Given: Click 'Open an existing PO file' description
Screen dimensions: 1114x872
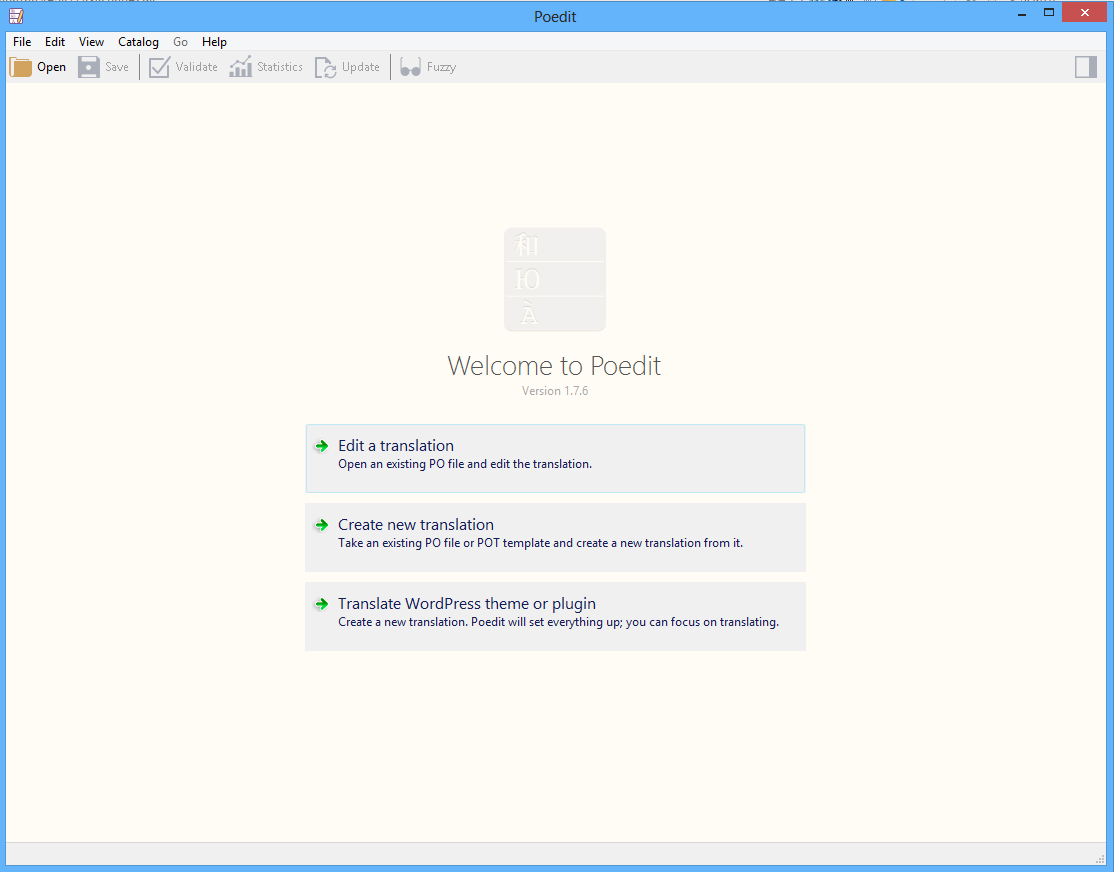Looking at the screenshot, I should pyautogui.click(x=465, y=464).
